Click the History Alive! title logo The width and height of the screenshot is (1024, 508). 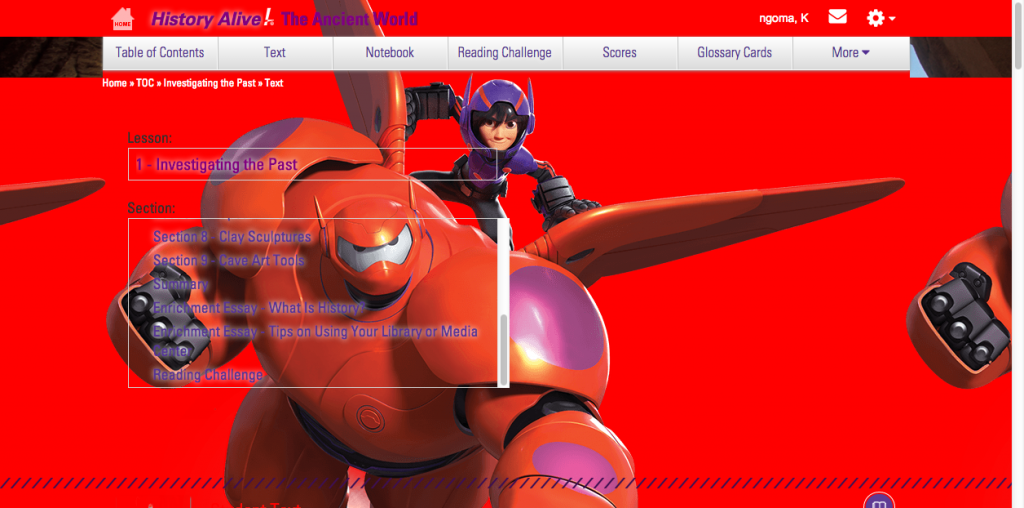(x=284, y=19)
